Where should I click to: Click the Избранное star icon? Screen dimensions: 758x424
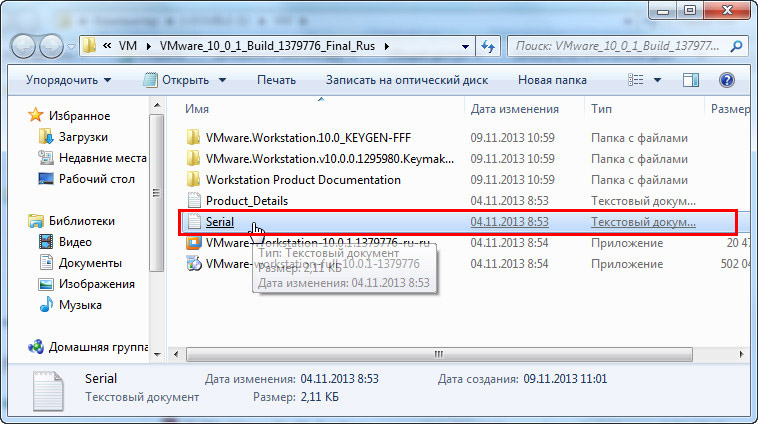tap(35, 115)
